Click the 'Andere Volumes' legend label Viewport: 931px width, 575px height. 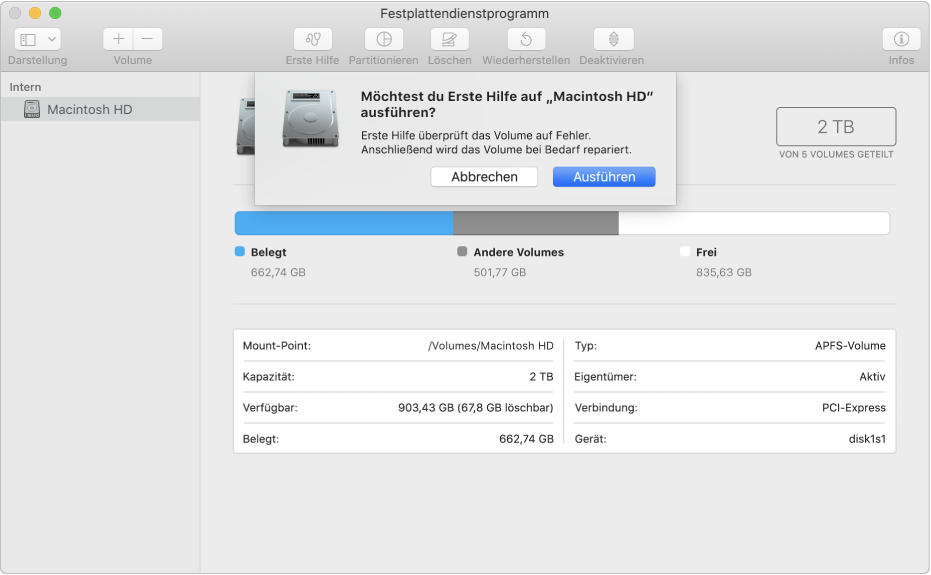point(518,252)
